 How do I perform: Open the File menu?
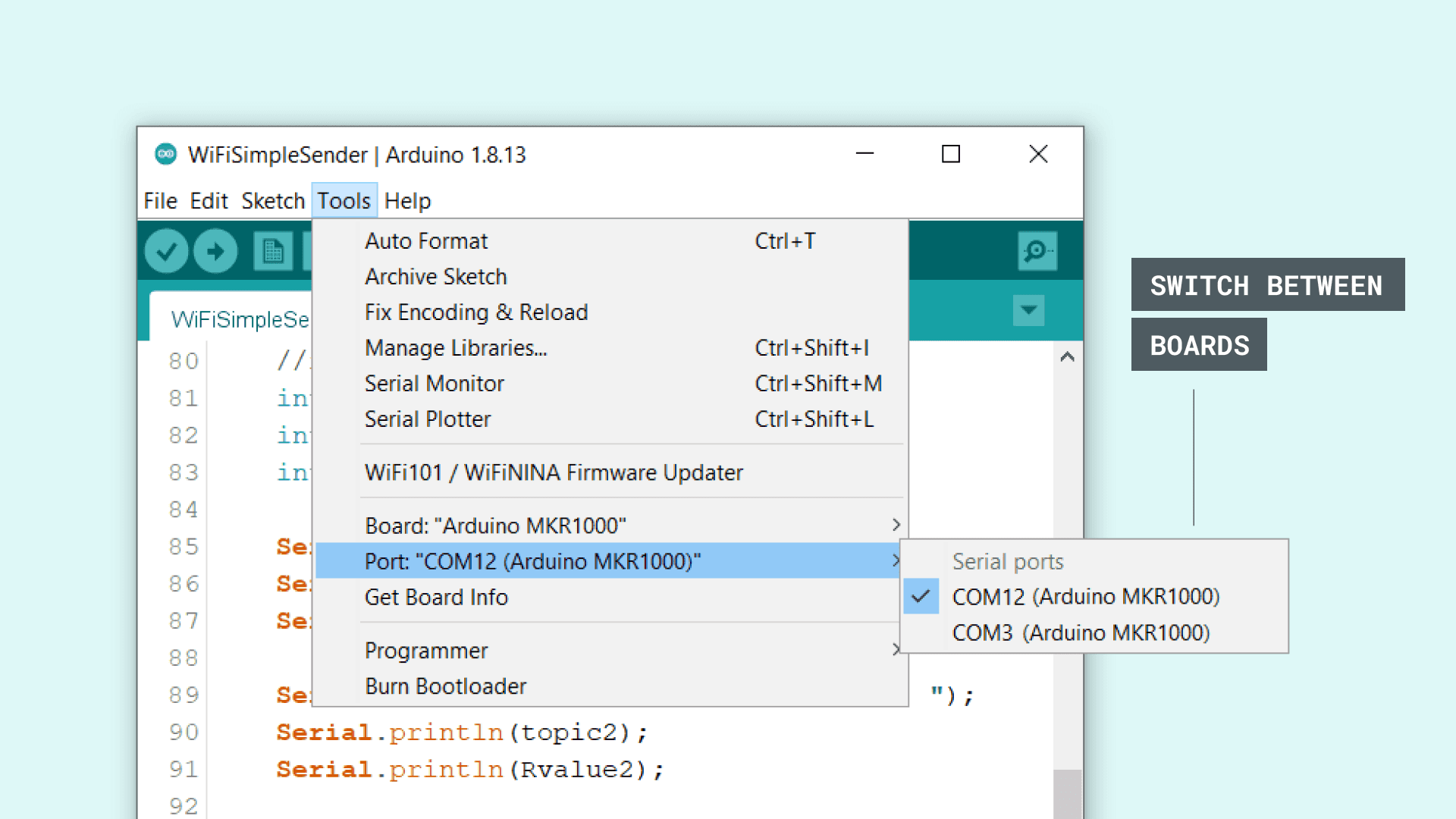pyautogui.click(x=160, y=201)
